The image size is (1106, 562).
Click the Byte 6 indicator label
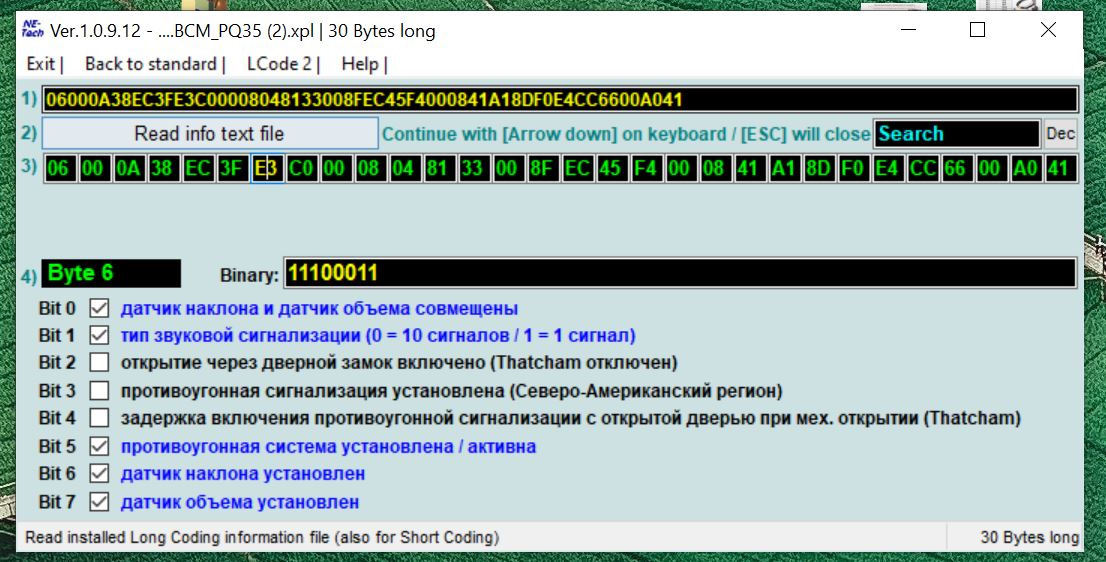click(x=111, y=274)
